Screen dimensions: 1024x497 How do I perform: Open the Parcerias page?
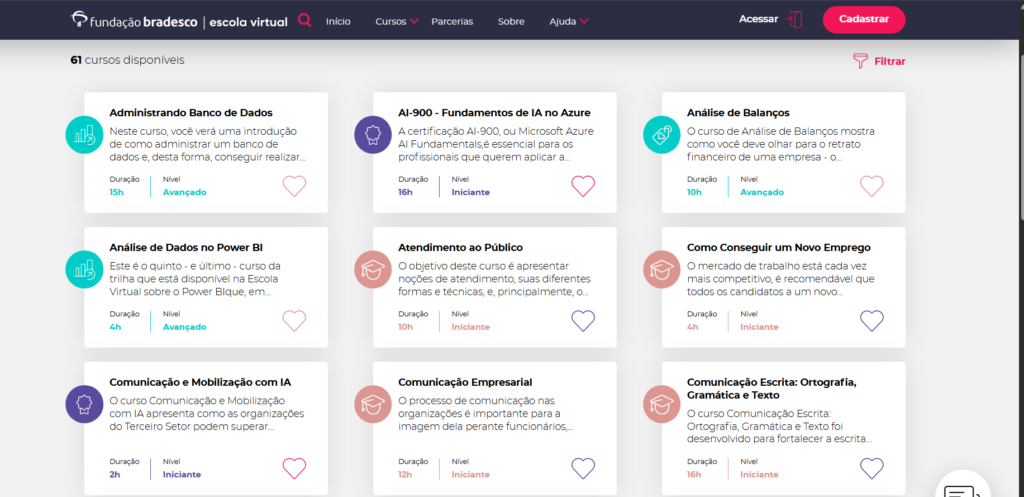452,22
